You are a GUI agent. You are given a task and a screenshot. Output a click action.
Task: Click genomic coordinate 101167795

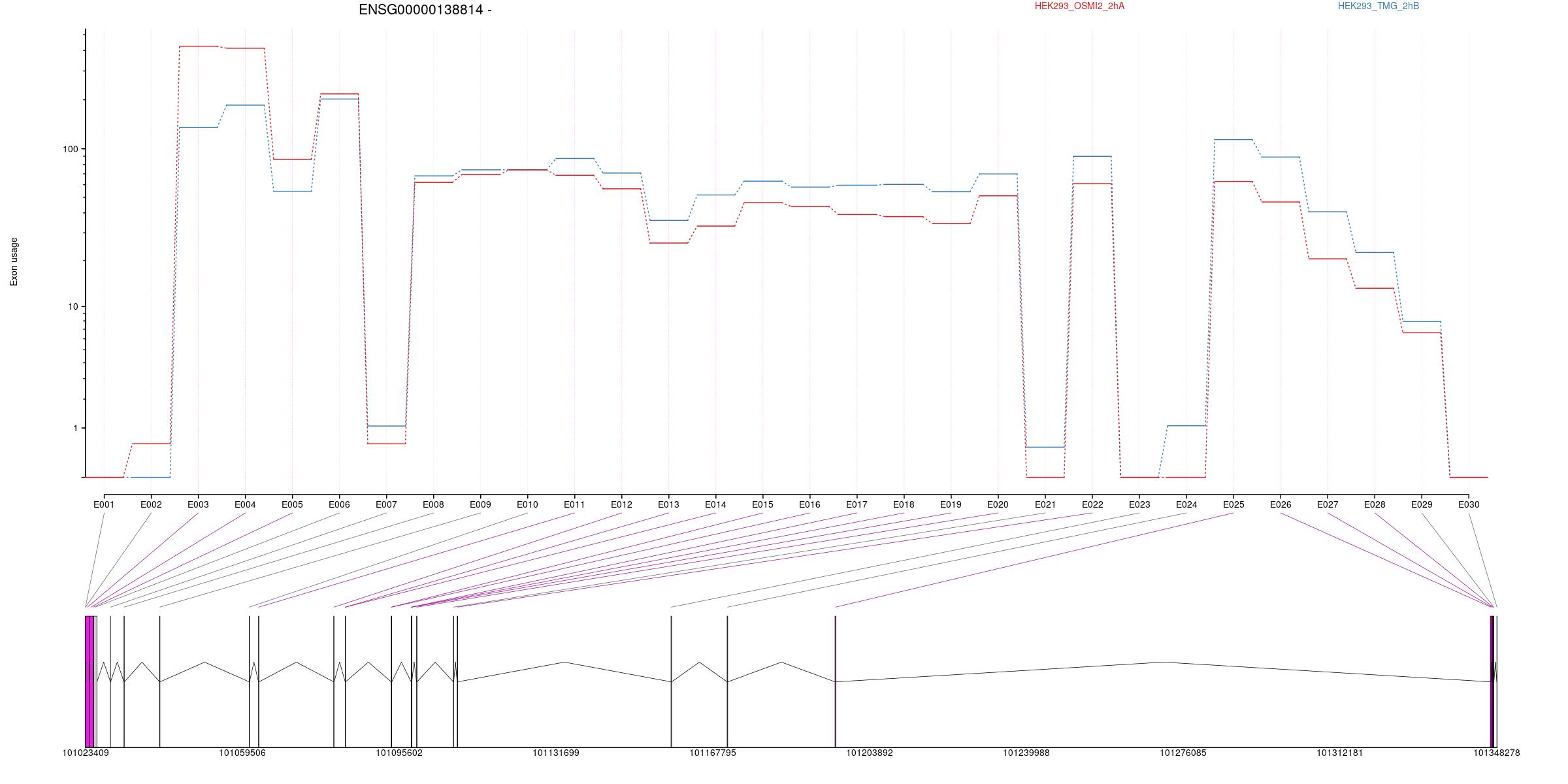(x=713, y=753)
